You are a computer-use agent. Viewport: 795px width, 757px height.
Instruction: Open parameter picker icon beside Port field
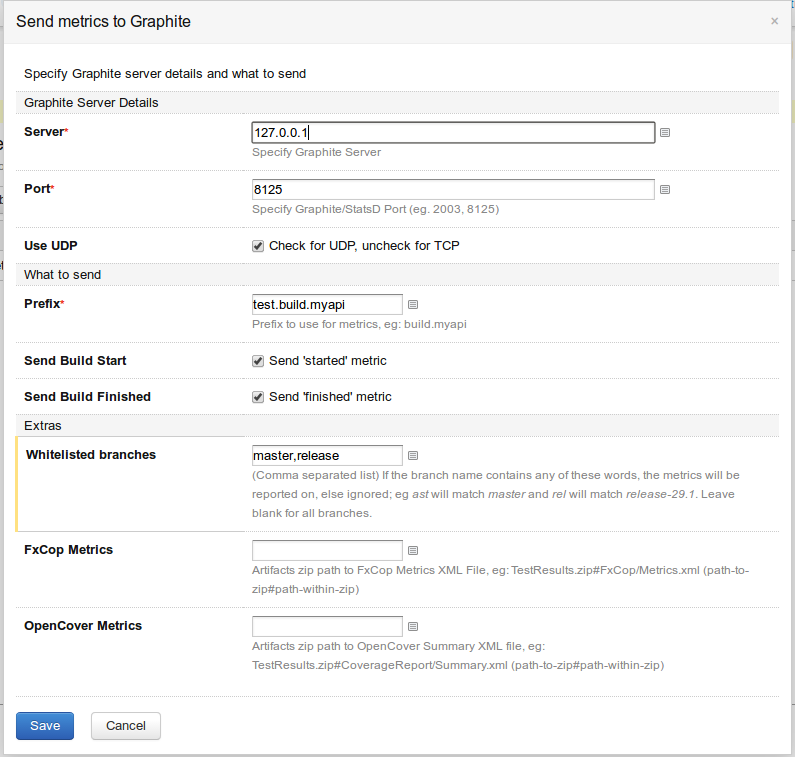(665, 189)
